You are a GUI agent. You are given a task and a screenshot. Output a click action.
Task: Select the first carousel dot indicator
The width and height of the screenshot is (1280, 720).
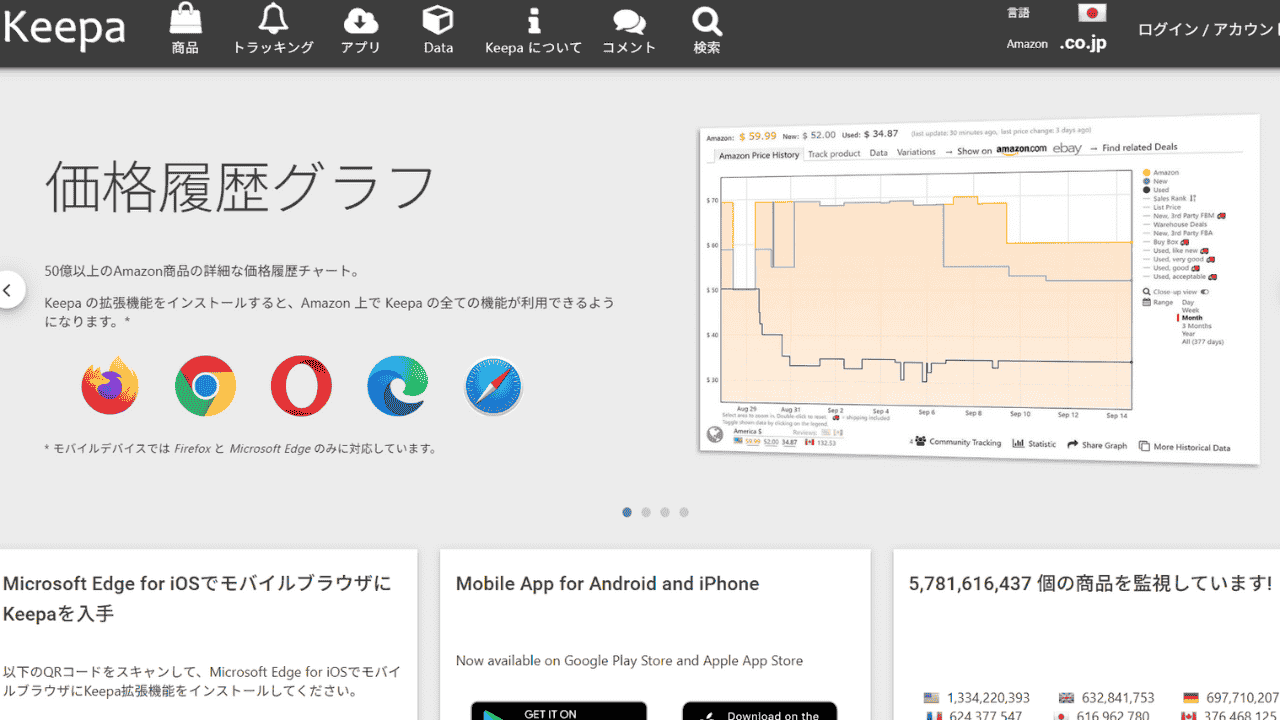click(627, 512)
